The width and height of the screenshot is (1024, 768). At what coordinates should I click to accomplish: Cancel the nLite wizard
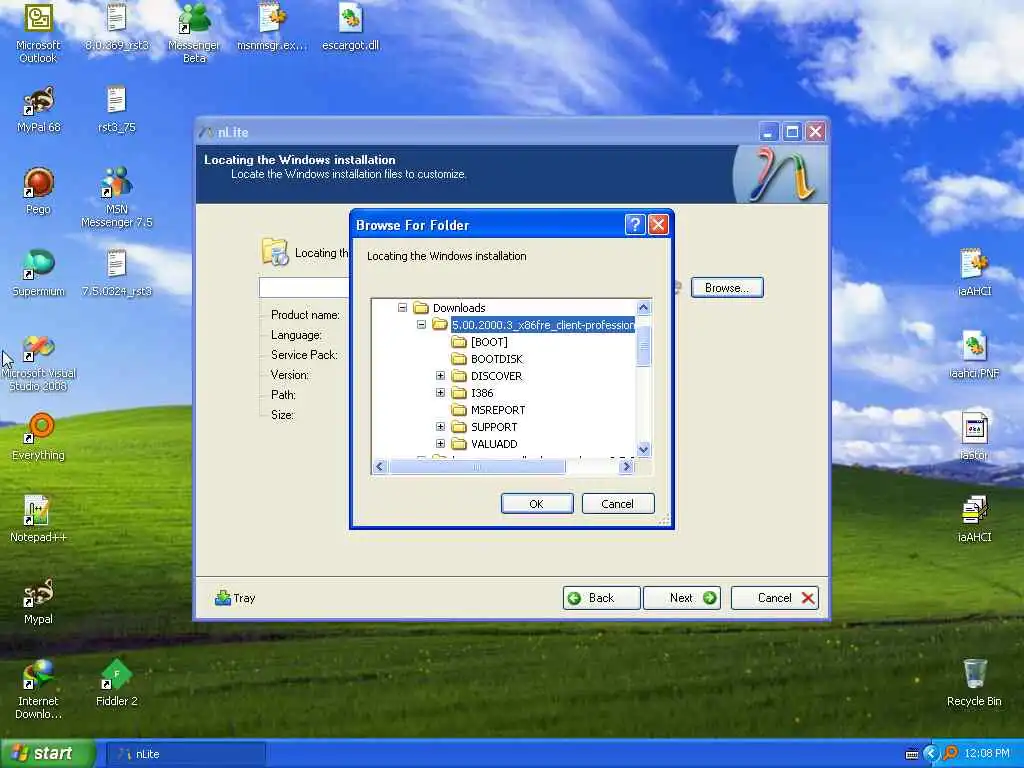coord(775,598)
